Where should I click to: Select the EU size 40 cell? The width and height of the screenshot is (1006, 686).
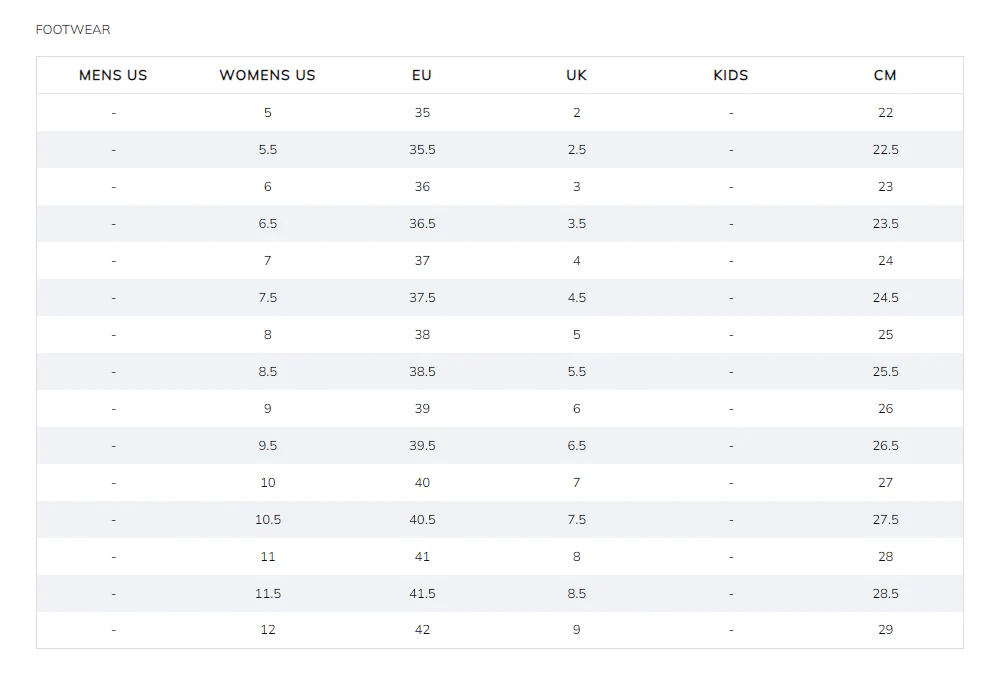pos(422,482)
